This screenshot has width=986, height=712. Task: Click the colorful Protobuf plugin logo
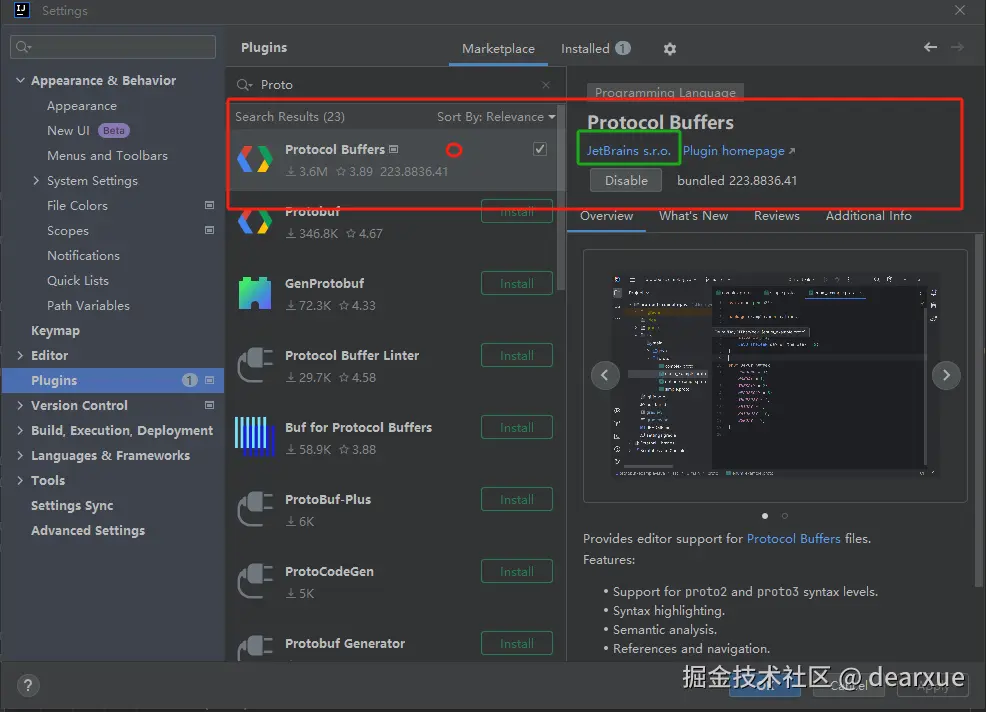(254, 221)
